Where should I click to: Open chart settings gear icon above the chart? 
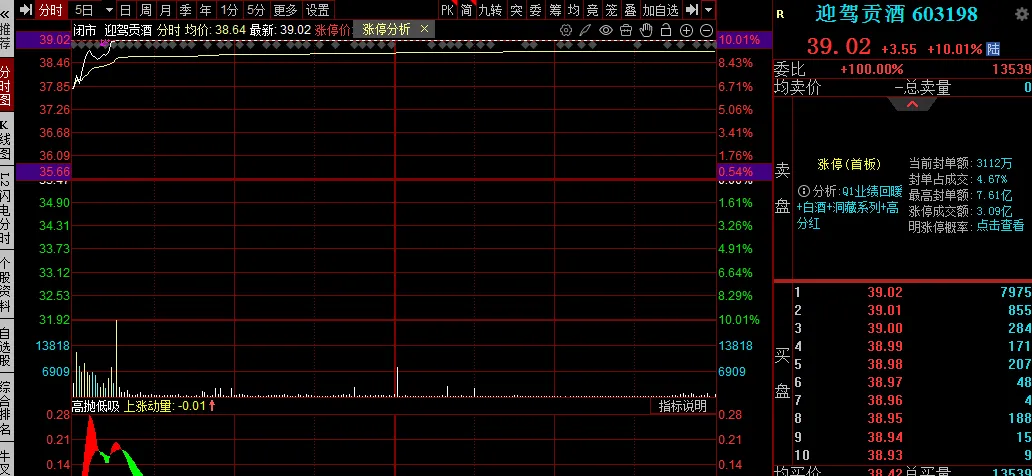pyautogui.click(x=565, y=30)
